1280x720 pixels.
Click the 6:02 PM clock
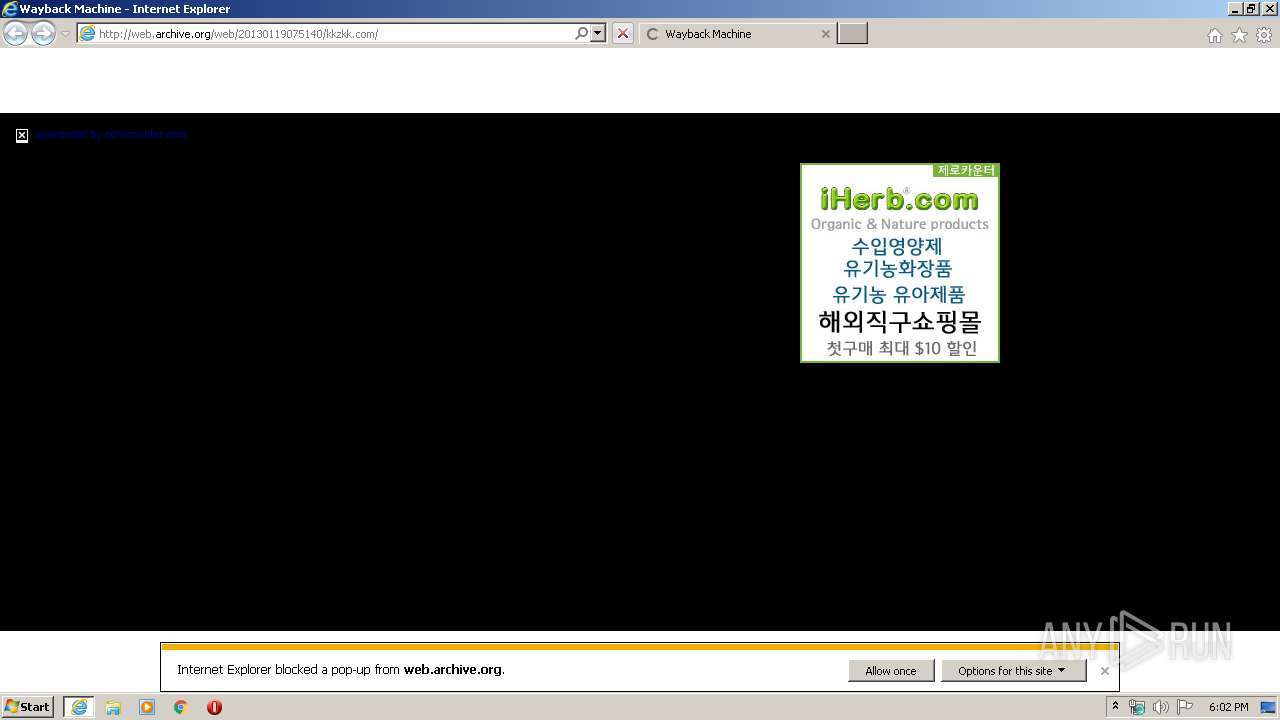point(1228,707)
